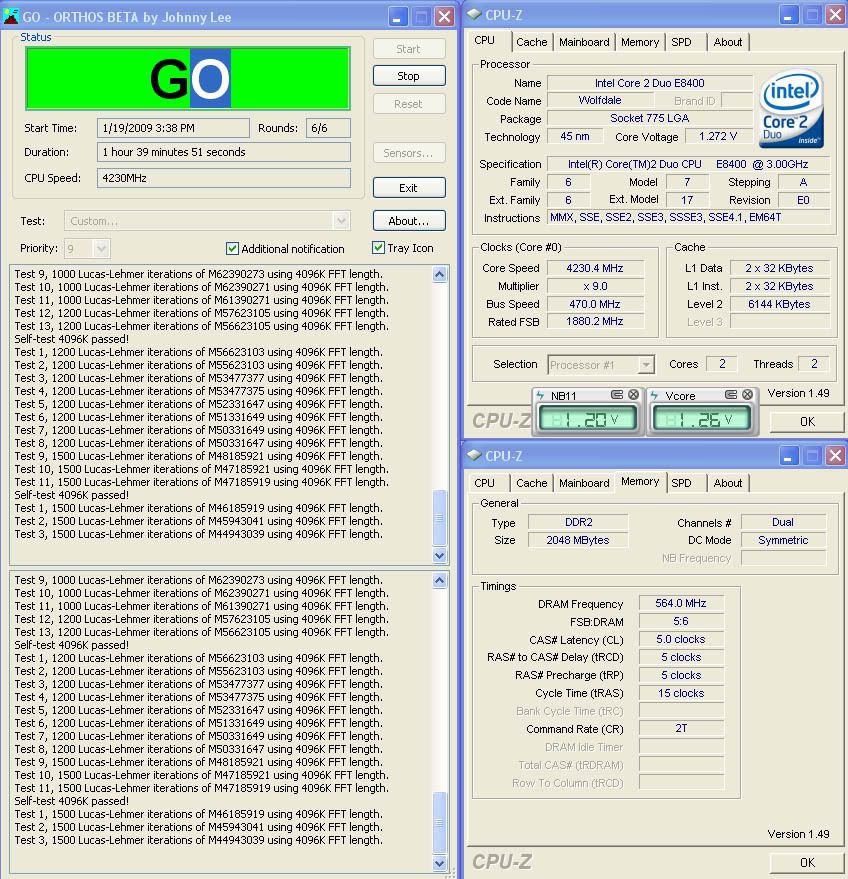Screen dimensions: 848x879
Task: Click the Start Time field
Action: tap(173, 128)
